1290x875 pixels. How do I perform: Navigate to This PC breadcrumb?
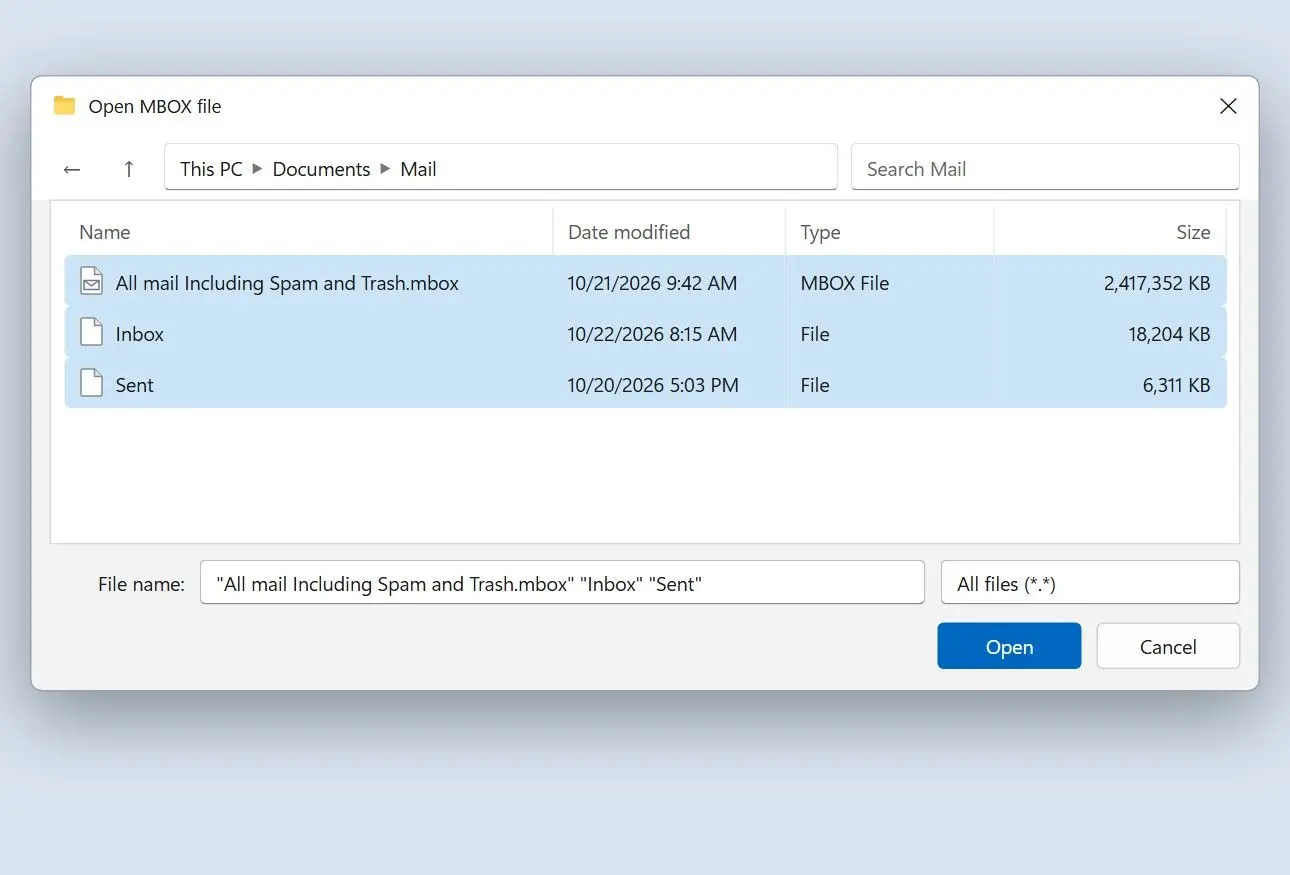(x=211, y=169)
